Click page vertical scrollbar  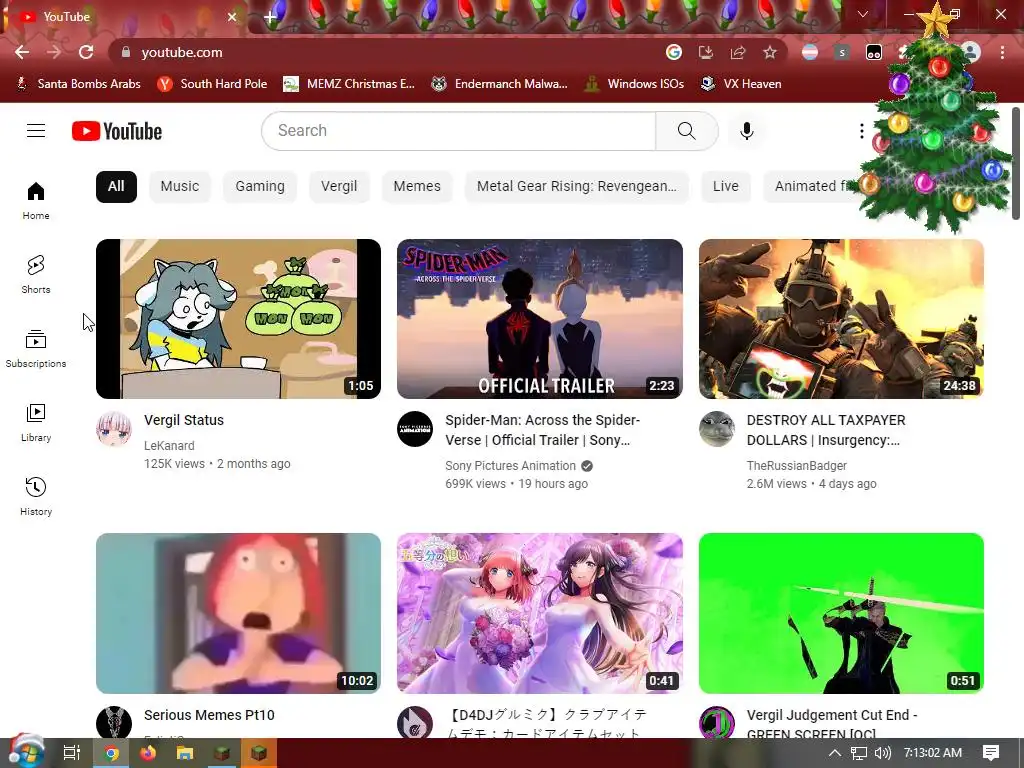coord(1016,163)
